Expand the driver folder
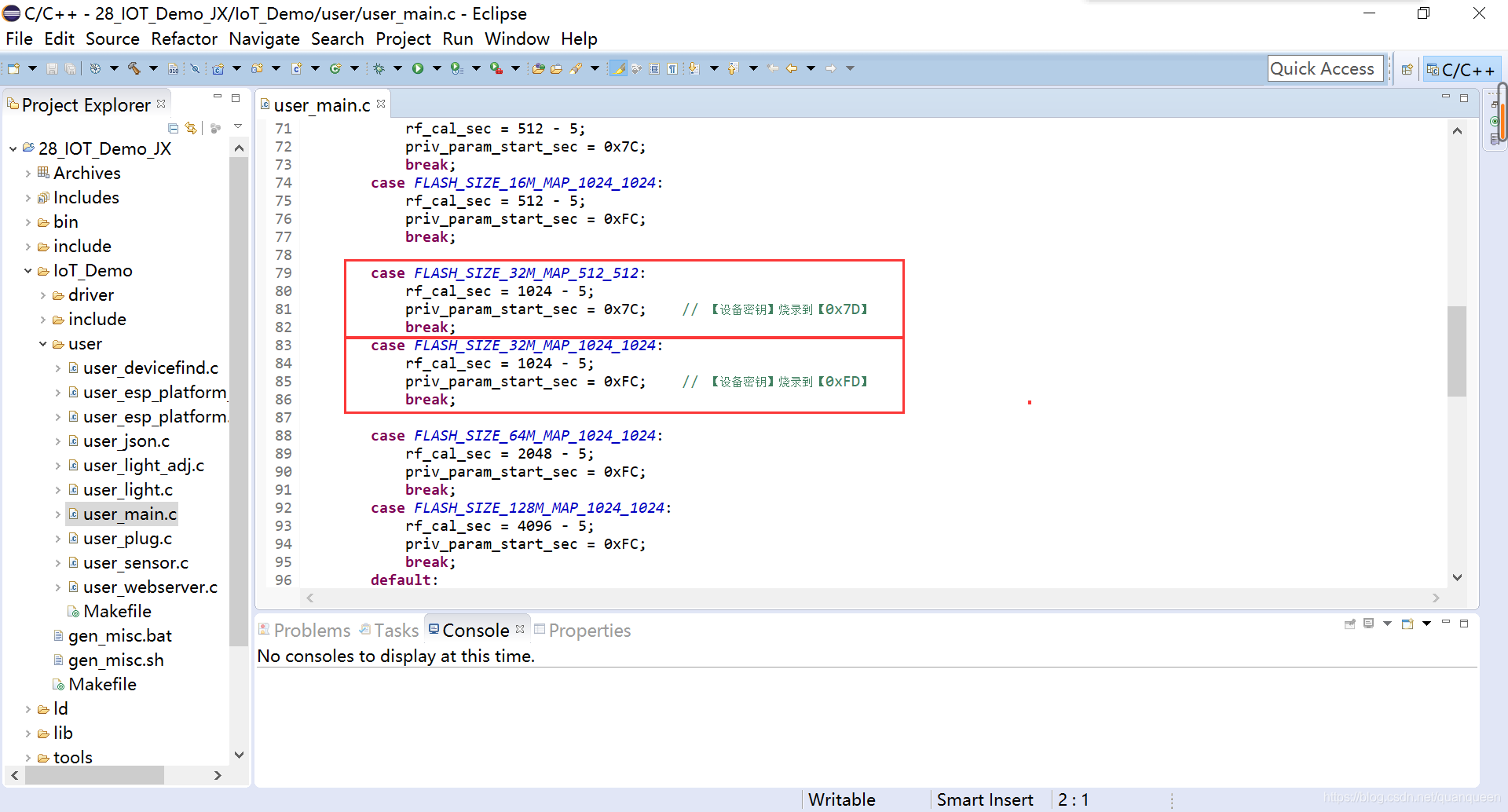 43,294
